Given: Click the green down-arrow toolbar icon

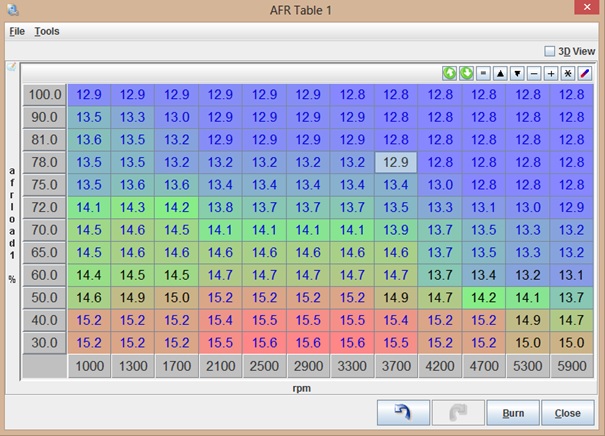Looking at the screenshot, I should (466, 74).
